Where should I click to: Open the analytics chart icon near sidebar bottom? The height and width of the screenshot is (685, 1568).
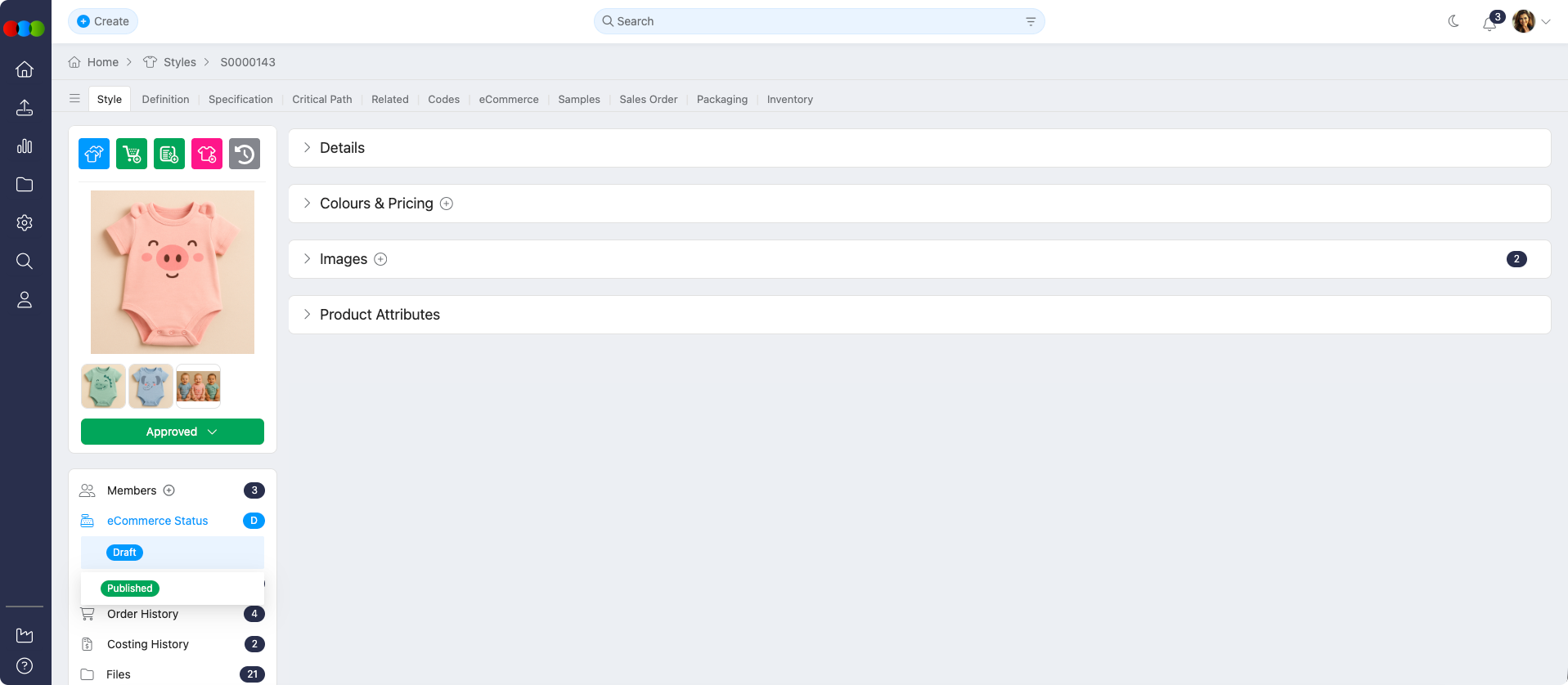[25, 635]
